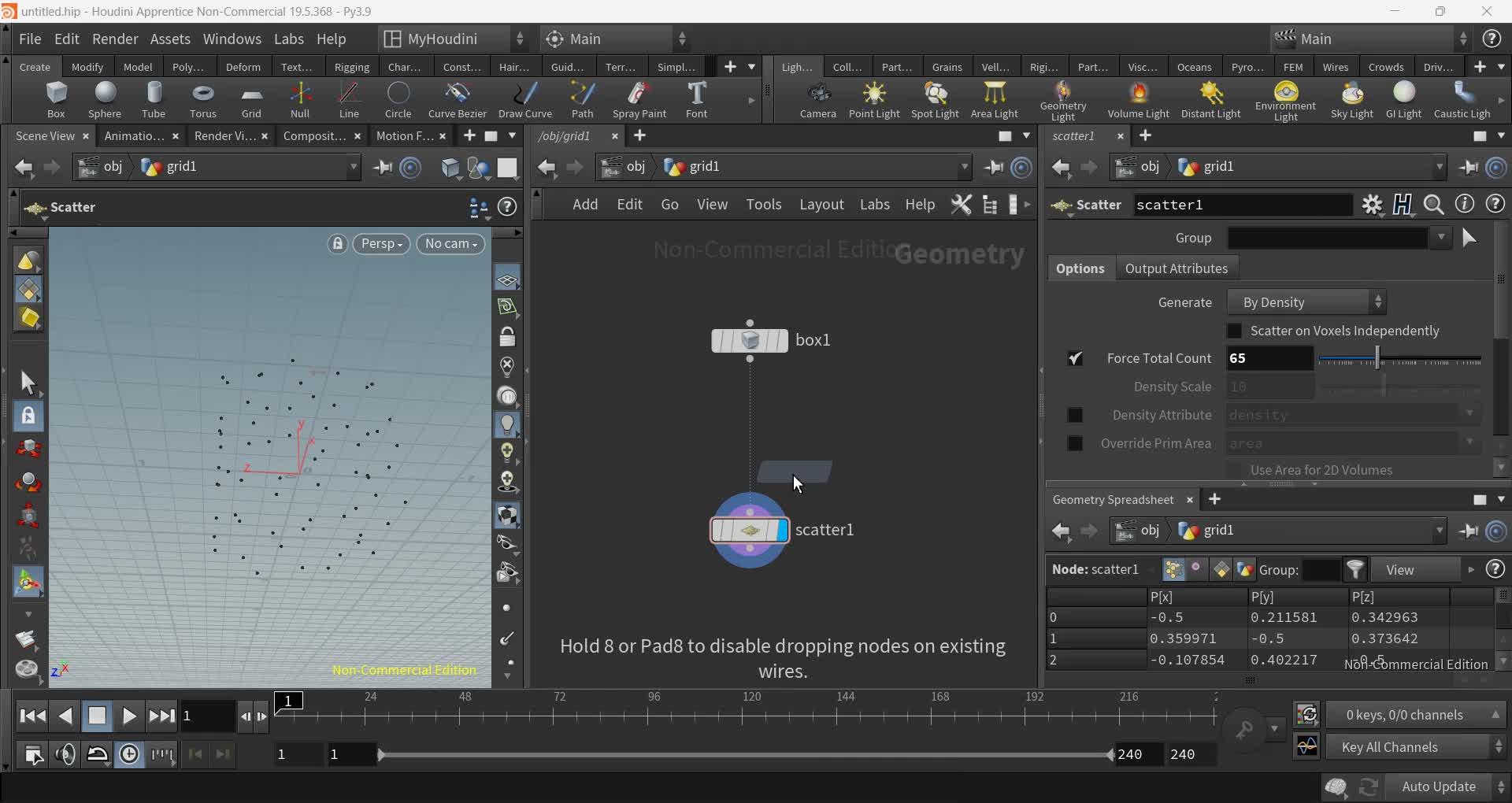Uncheck the Force Total Count checkbox
The height and width of the screenshot is (803, 1512).
(x=1076, y=358)
